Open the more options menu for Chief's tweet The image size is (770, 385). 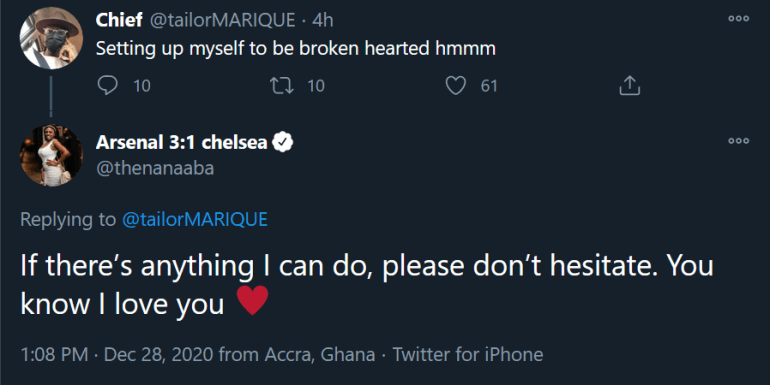coord(739,19)
